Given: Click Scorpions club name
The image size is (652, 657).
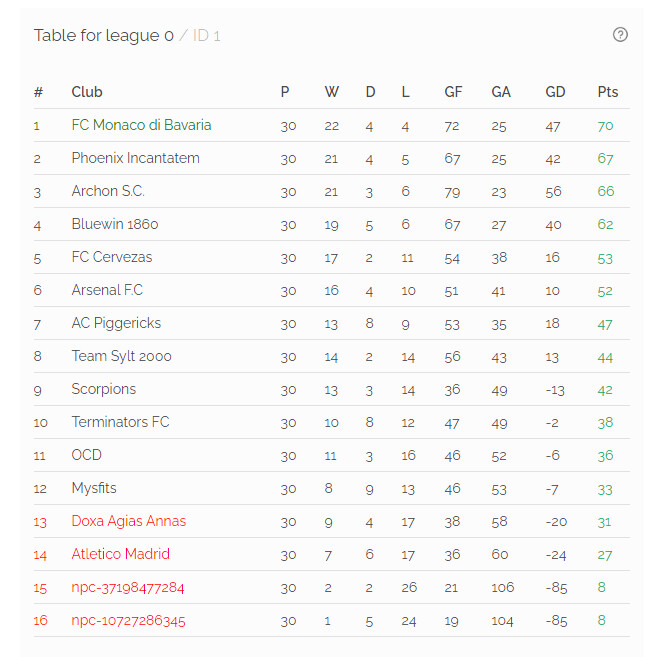Looking at the screenshot, I should pyautogui.click(x=104, y=389).
